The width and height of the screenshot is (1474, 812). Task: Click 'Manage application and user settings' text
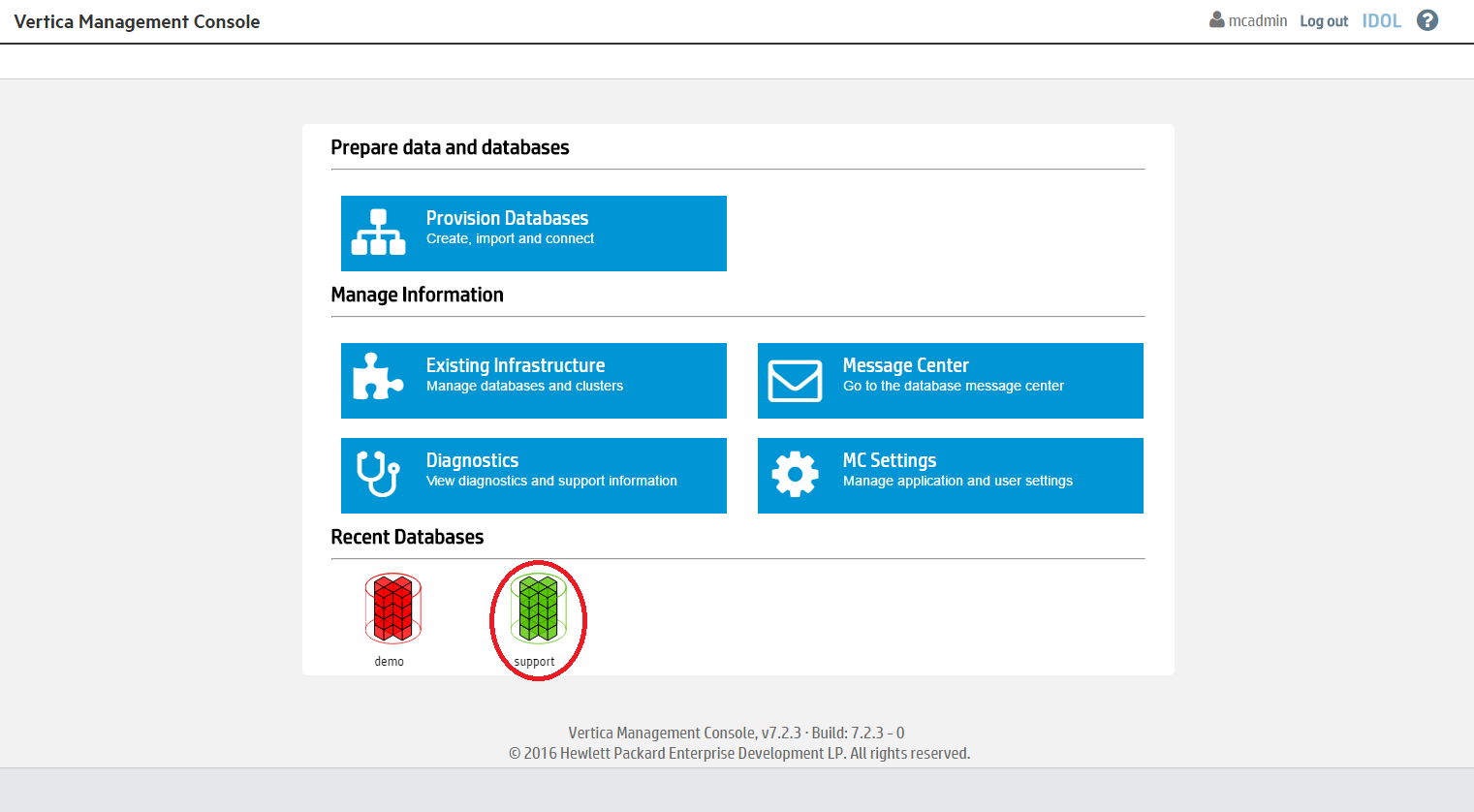click(957, 481)
